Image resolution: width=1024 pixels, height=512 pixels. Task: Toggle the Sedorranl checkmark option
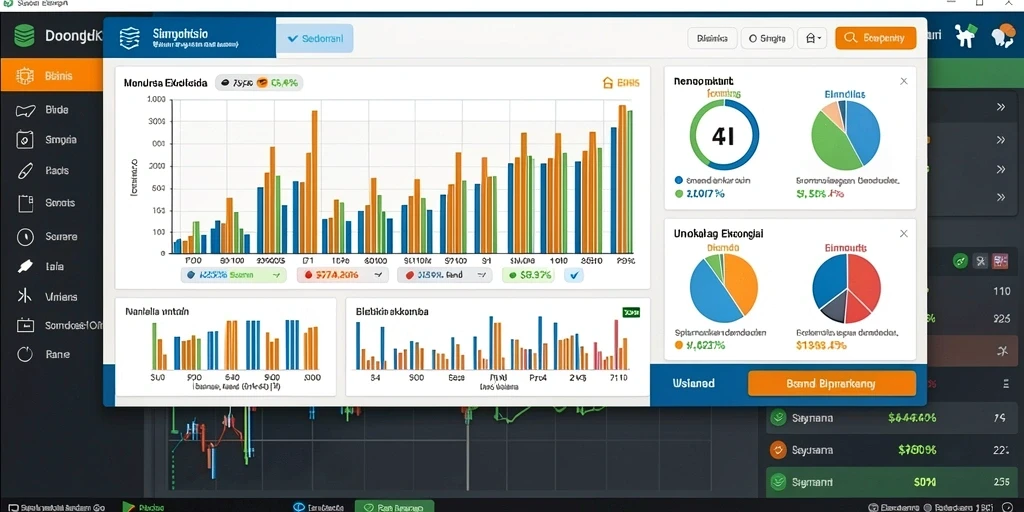click(314, 39)
